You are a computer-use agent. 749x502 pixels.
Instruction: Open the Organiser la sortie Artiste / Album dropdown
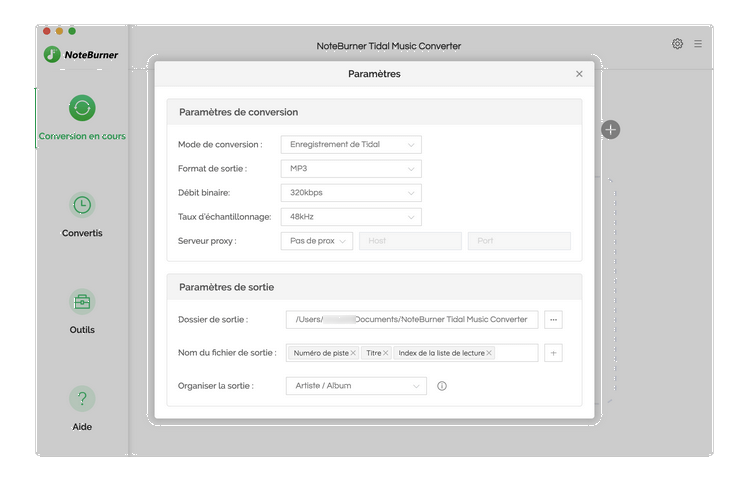click(x=356, y=386)
